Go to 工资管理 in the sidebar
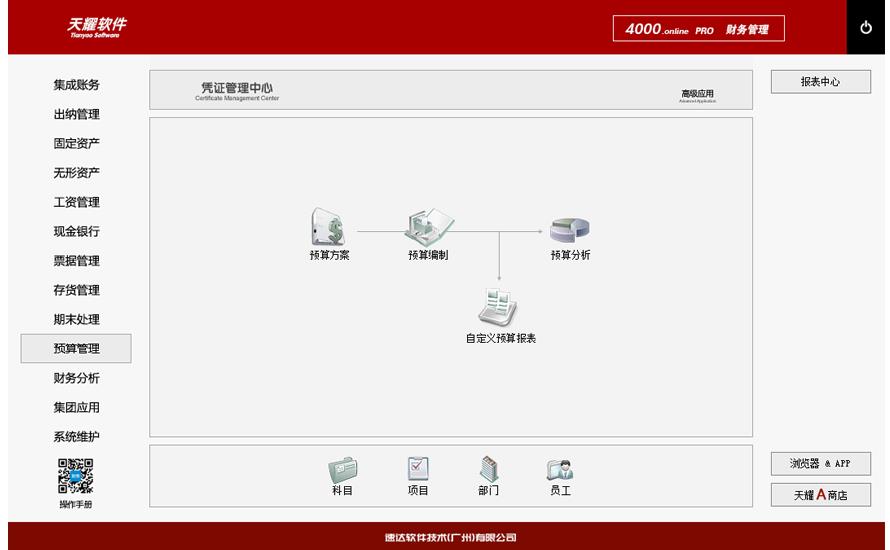890x550 pixels. 76,203
